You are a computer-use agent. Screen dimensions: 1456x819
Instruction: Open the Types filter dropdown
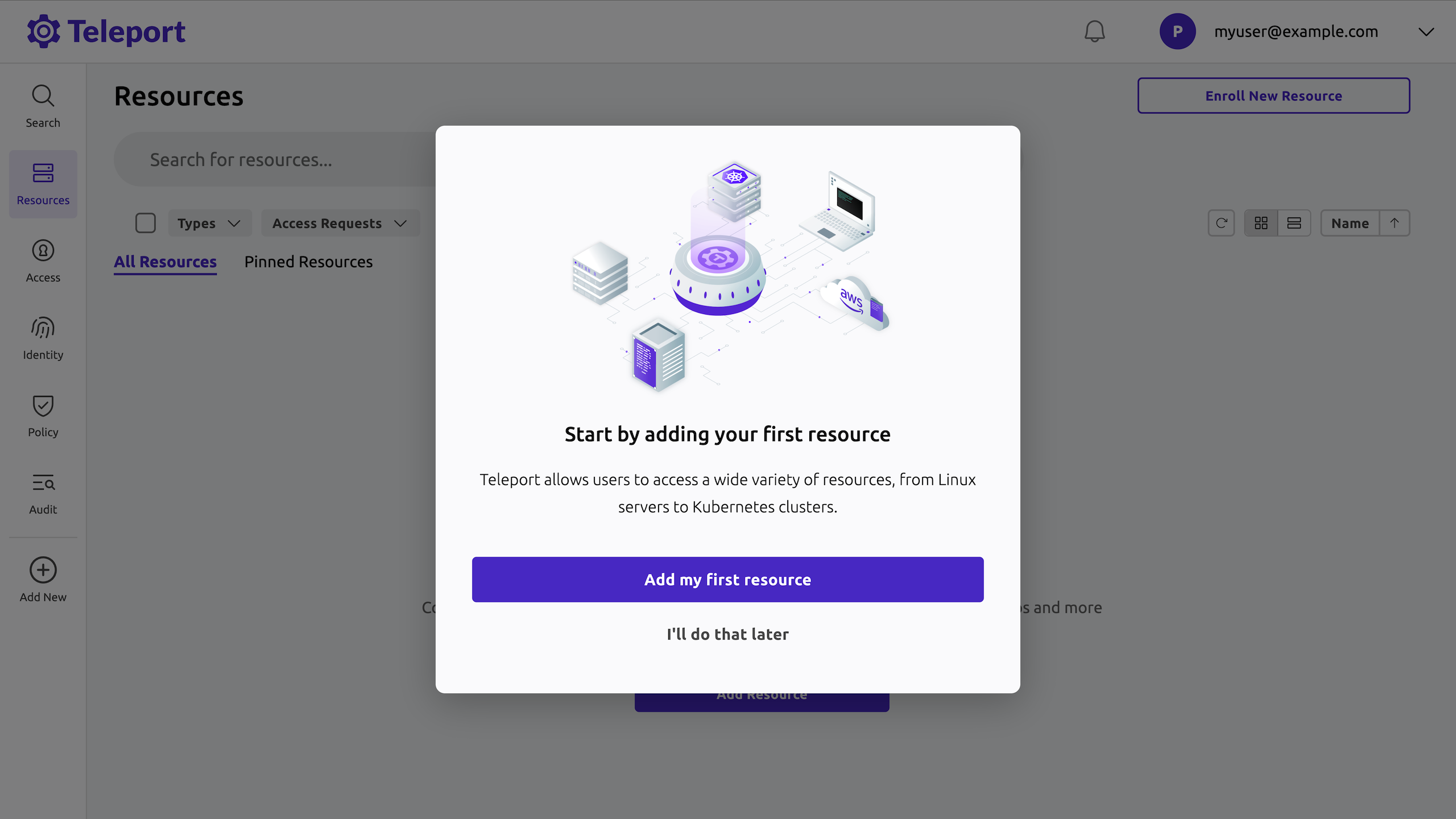[x=209, y=222]
